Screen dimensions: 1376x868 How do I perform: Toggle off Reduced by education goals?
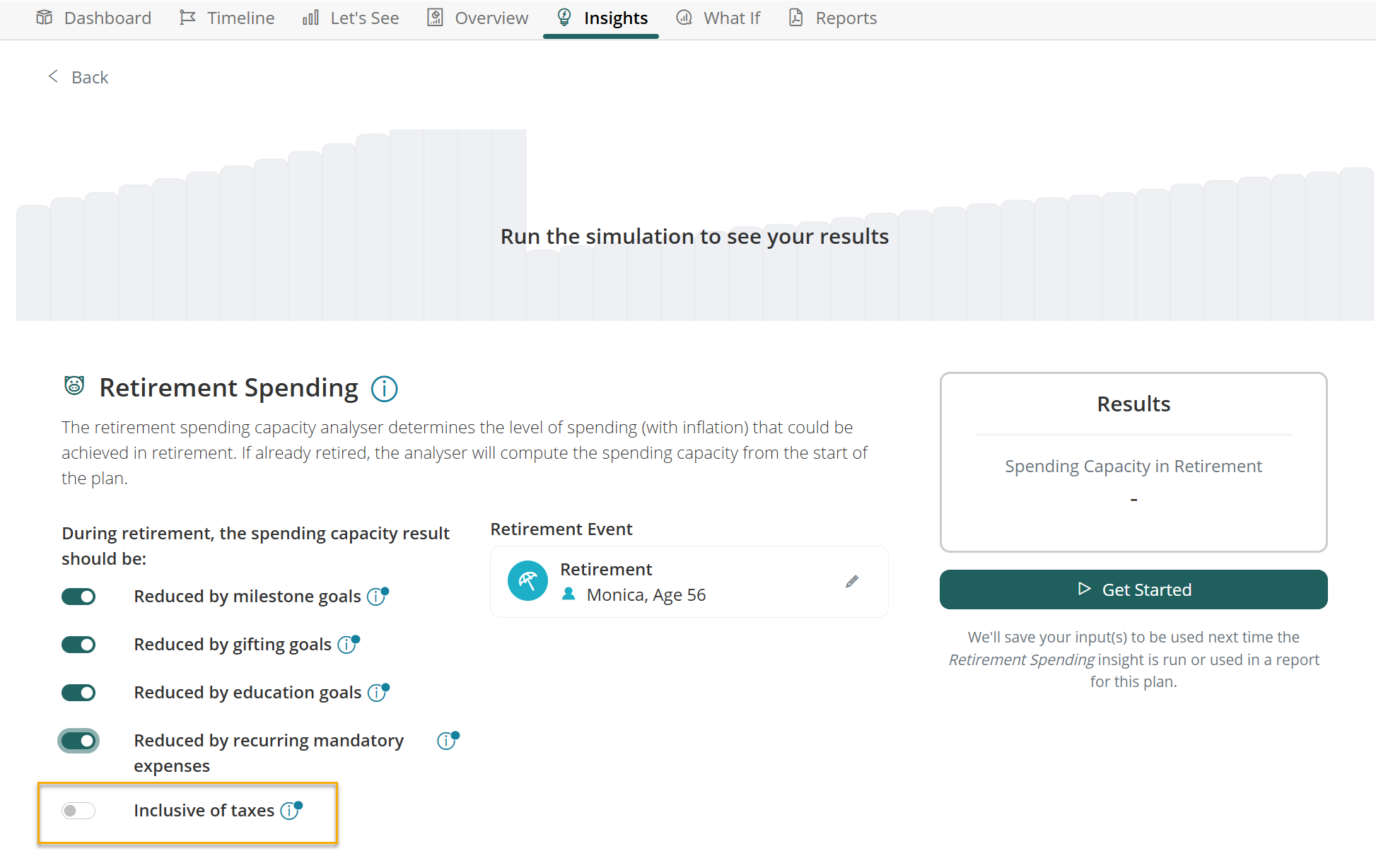tap(78, 693)
